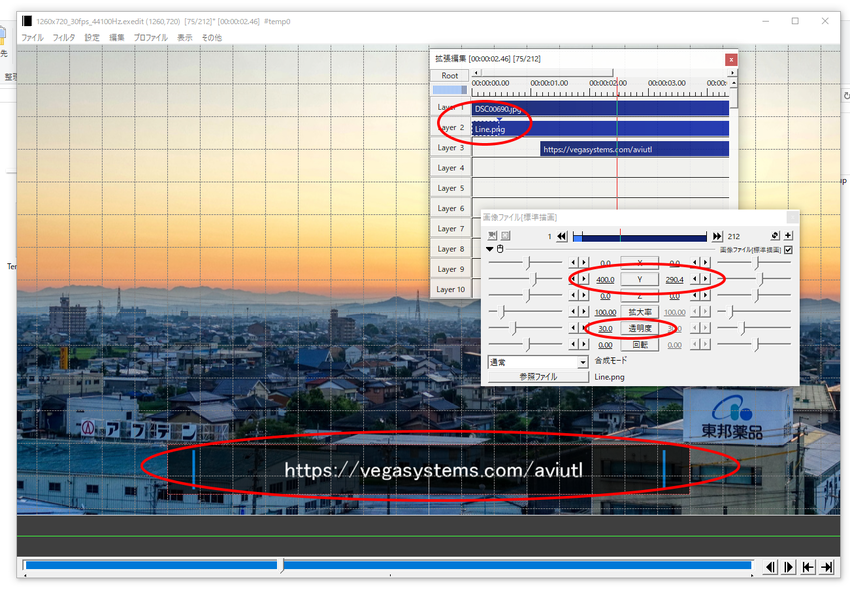The height and width of the screenshot is (590, 850).
Task: Increase the start X value with right arrow
Action: click(584, 262)
